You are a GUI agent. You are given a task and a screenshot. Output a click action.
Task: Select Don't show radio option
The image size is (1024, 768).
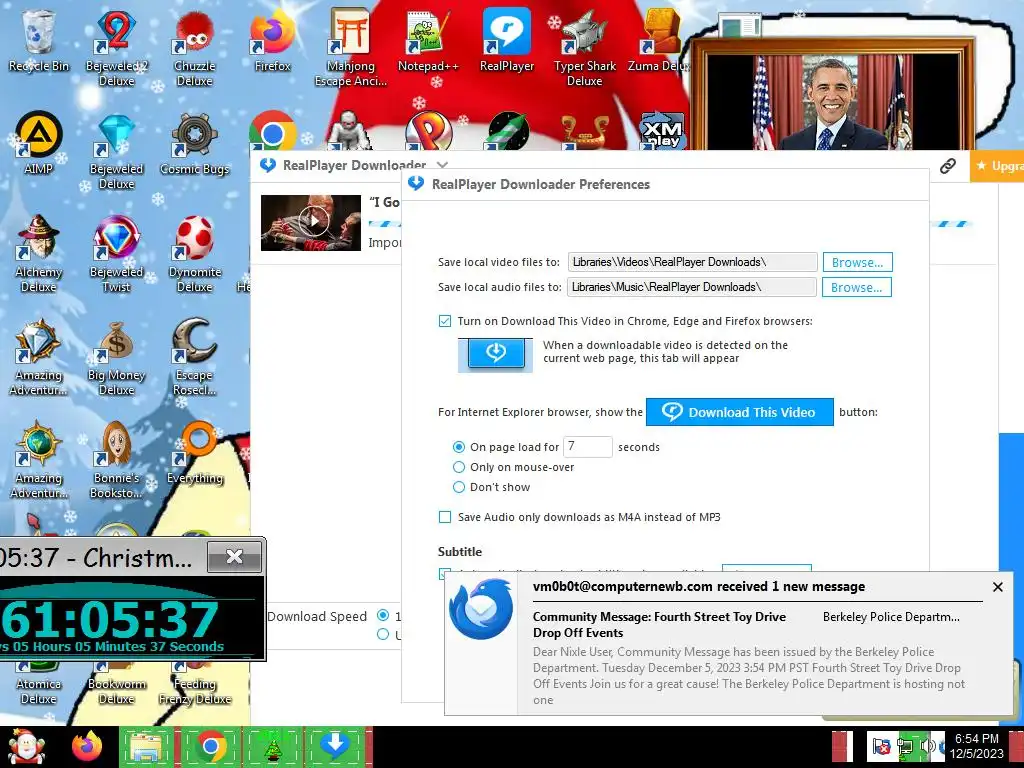458,487
